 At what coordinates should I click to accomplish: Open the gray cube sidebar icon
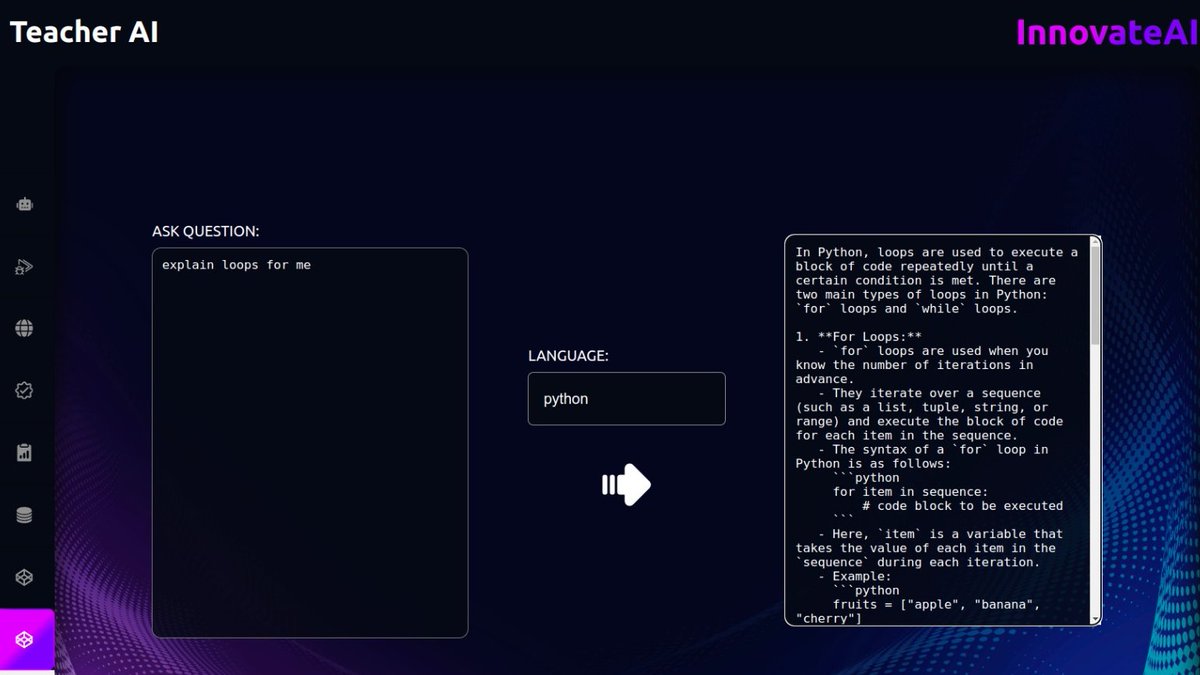(x=25, y=578)
